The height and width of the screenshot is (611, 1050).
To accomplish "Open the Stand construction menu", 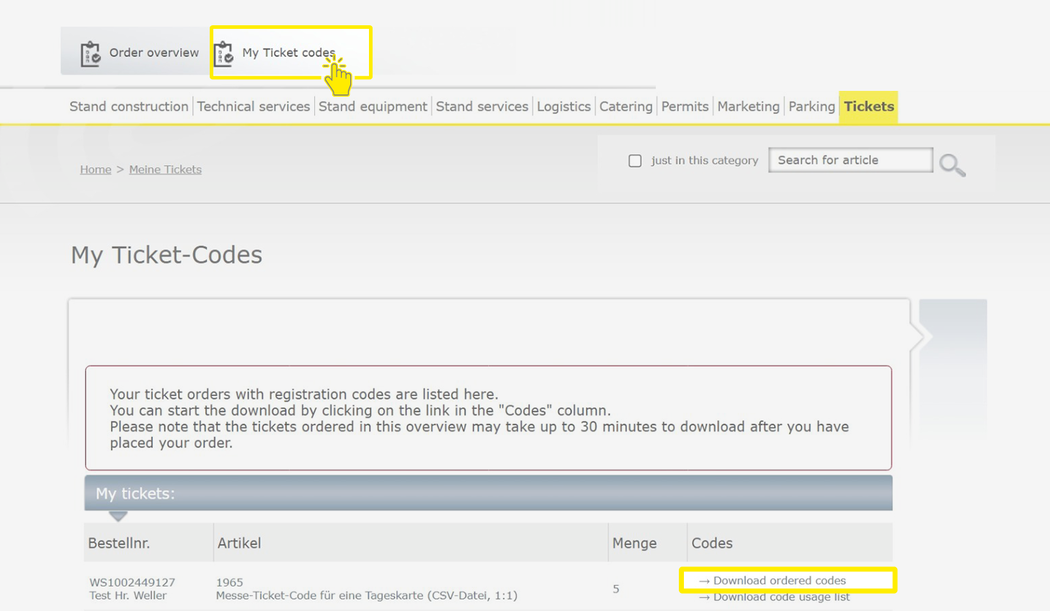I will point(128,107).
